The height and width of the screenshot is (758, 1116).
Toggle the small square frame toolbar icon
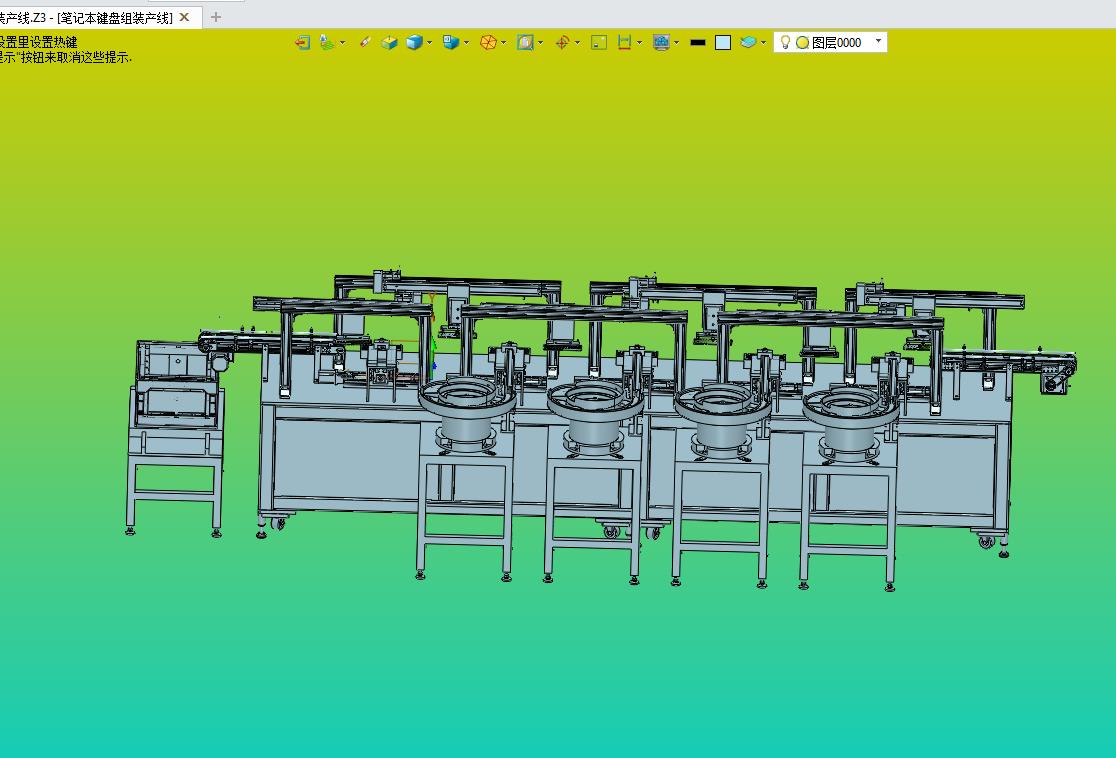coord(598,42)
